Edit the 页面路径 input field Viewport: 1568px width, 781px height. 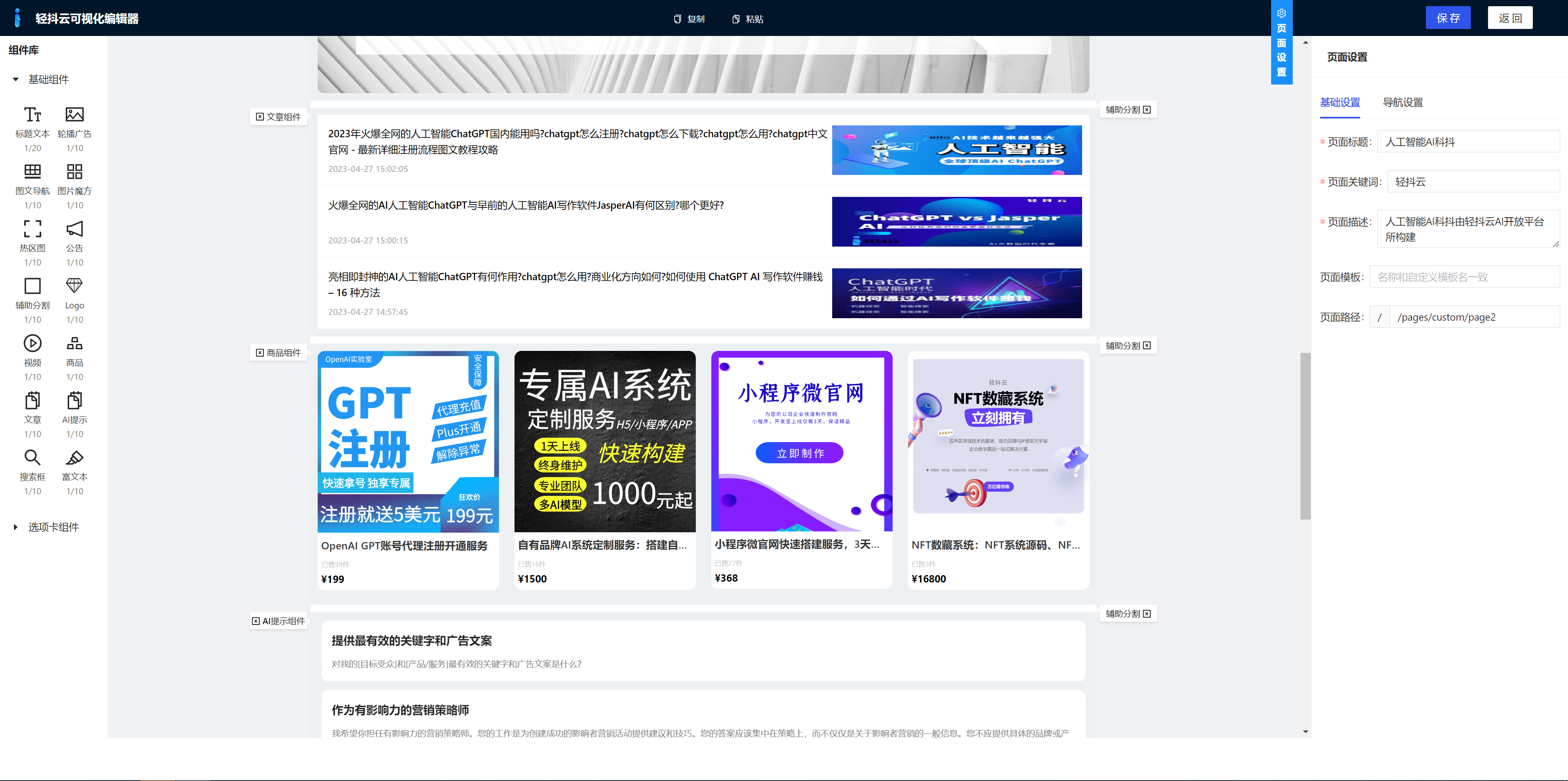click(x=1474, y=317)
